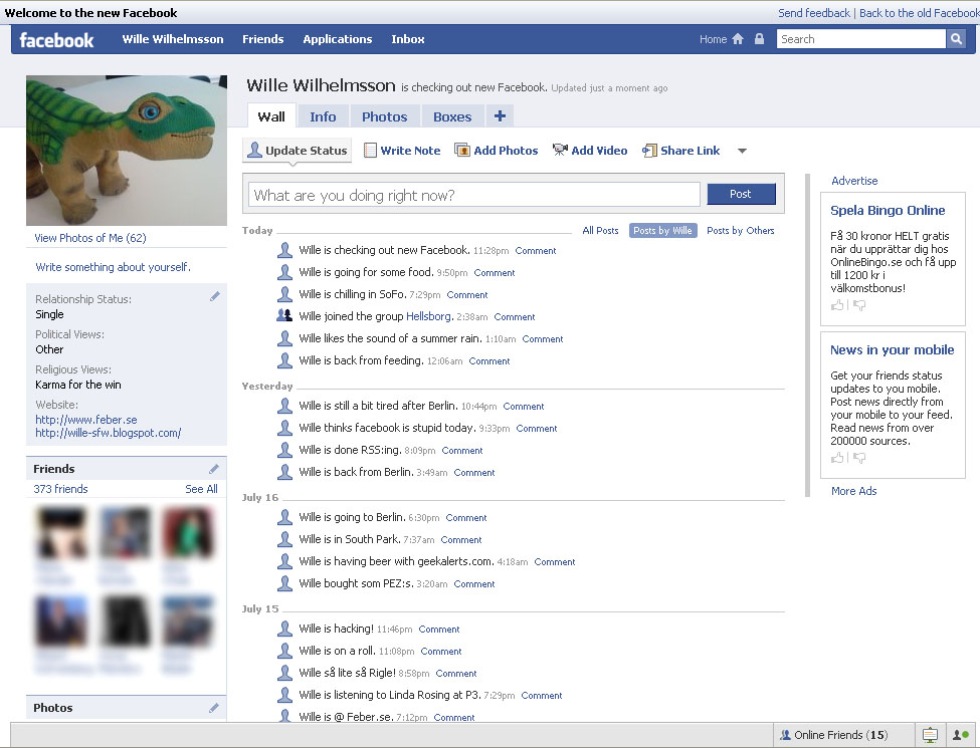The height and width of the screenshot is (748, 980).
Task: Click the Advertise link
Action: tap(854, 181)
